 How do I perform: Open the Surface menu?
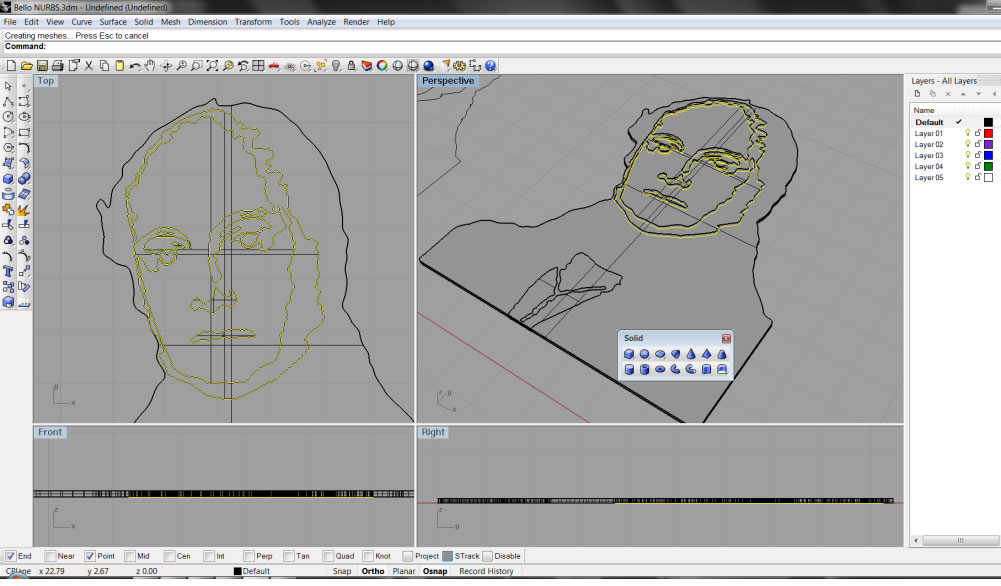[x=113, y=22]
